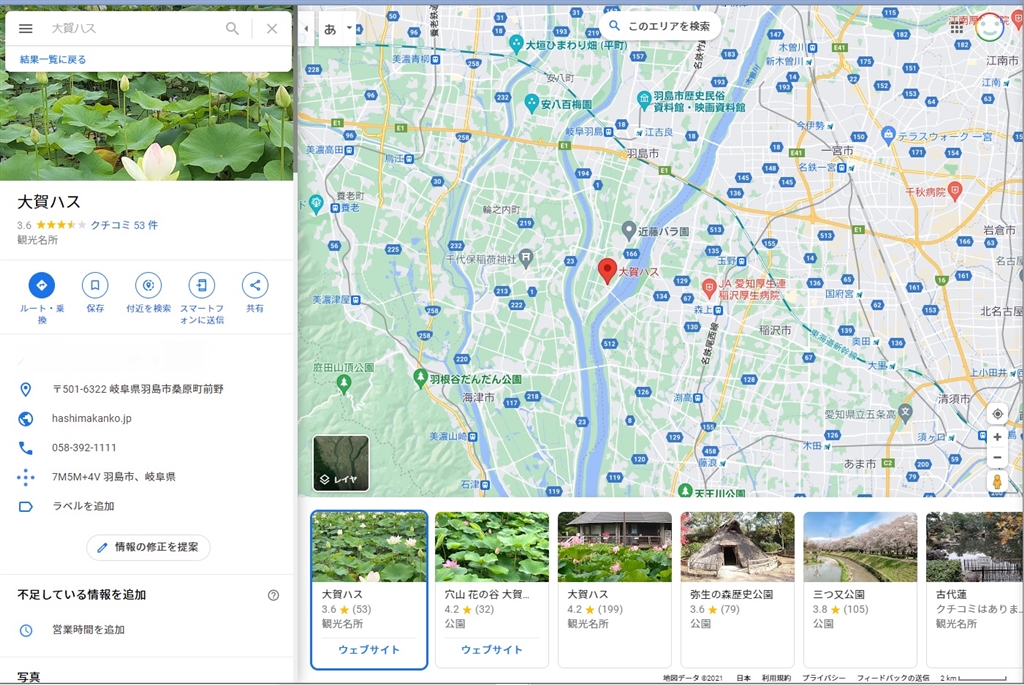The width and height of the screenshot is (1024, 685).
Task: Click the magnifier search icon
Action: point(232,29)
